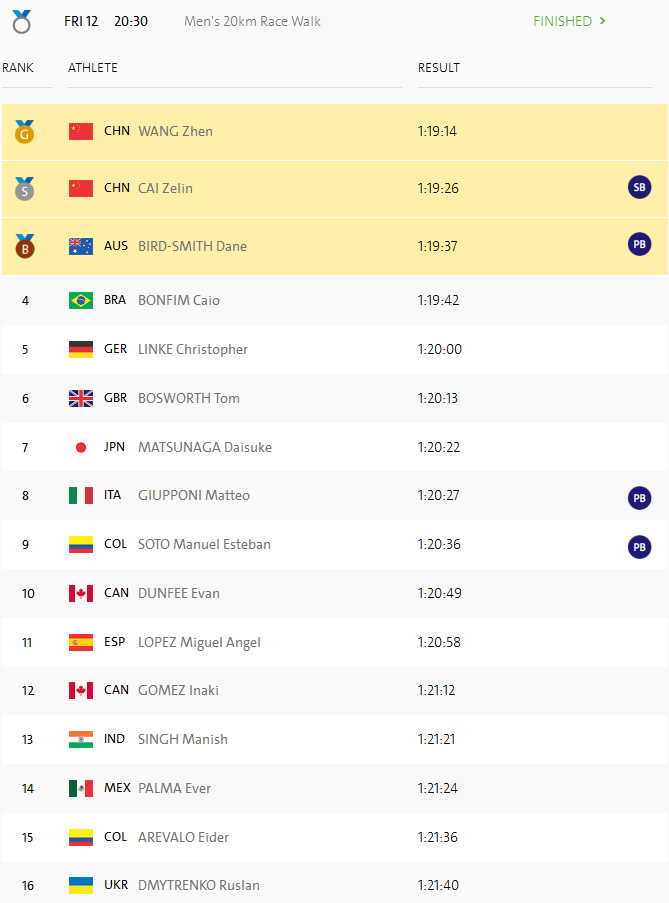Open DUNFEE Evan's athlete profile
This screenshot has height=903, width=669.
[179, 593]
